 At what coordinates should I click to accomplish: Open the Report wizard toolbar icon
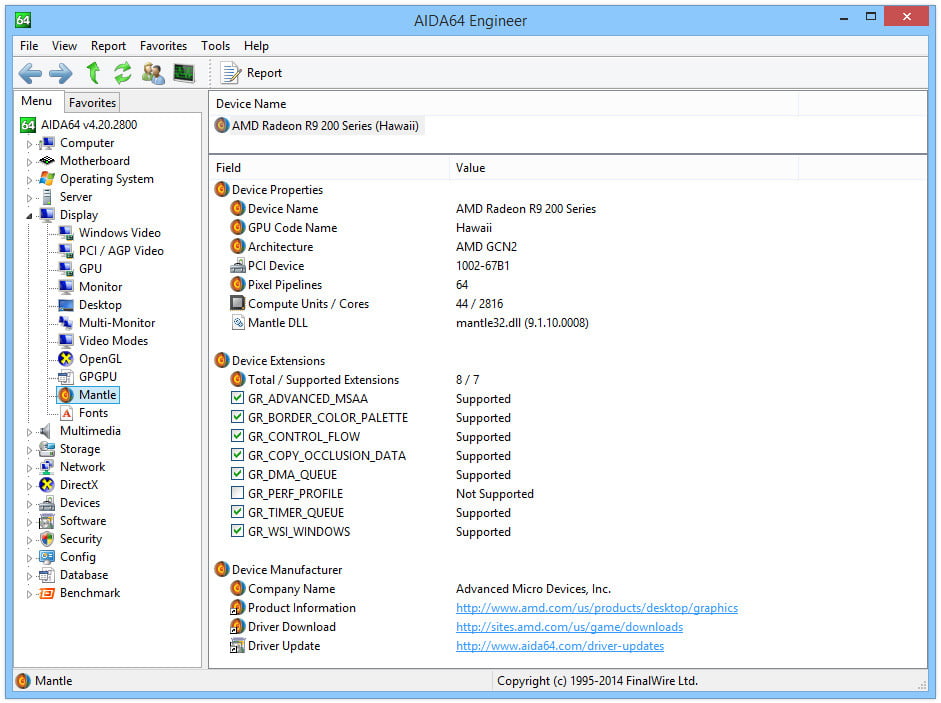click(231, 73)
